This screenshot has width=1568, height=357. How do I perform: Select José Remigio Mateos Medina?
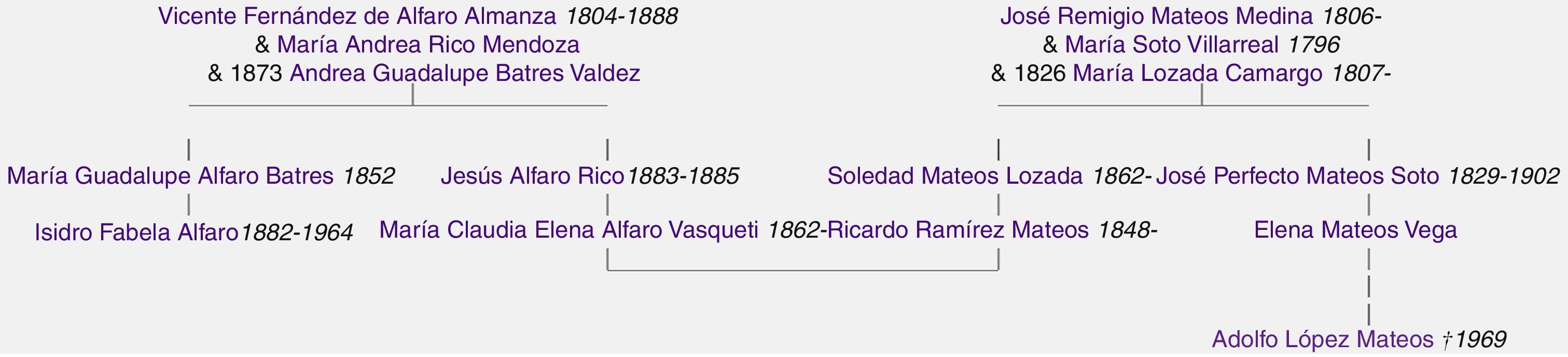point(1156,17)
